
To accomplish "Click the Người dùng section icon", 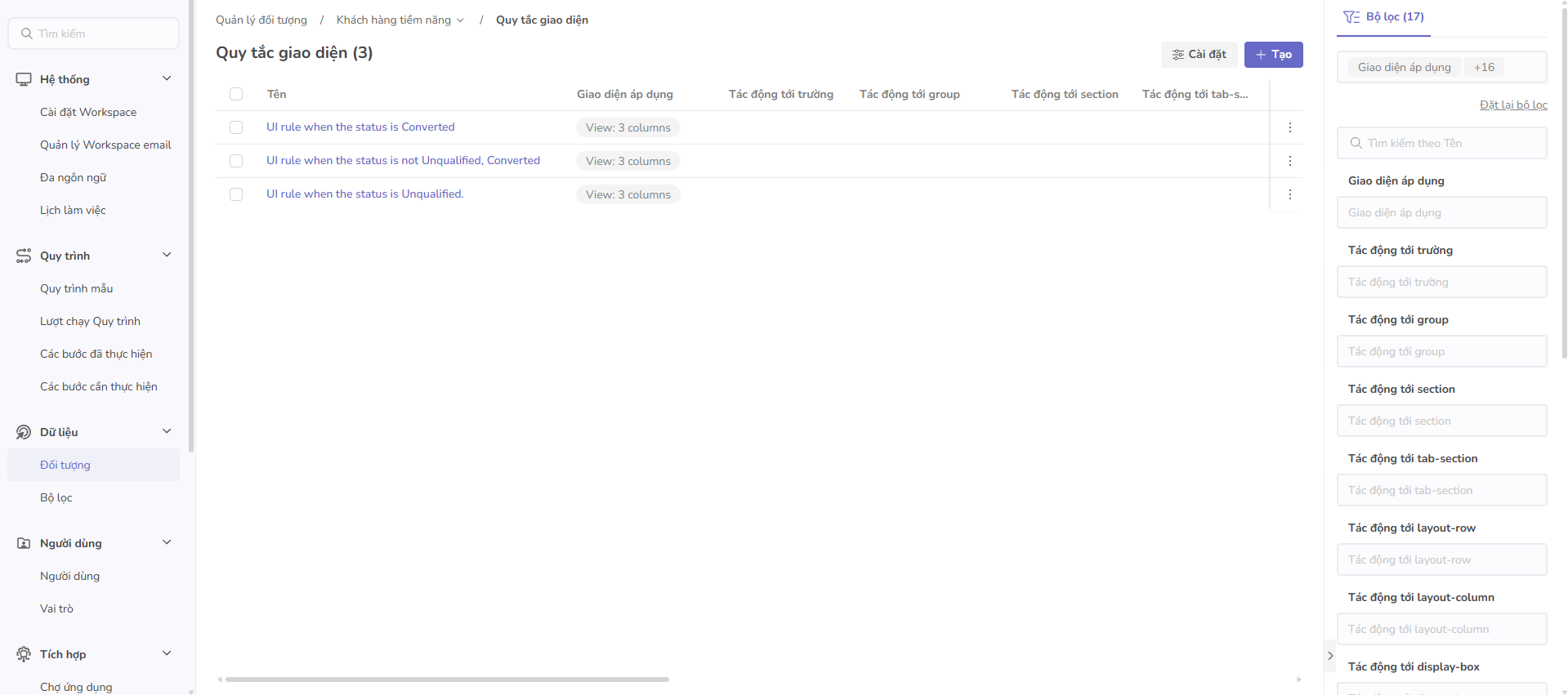I will click(x=24, y=543).
